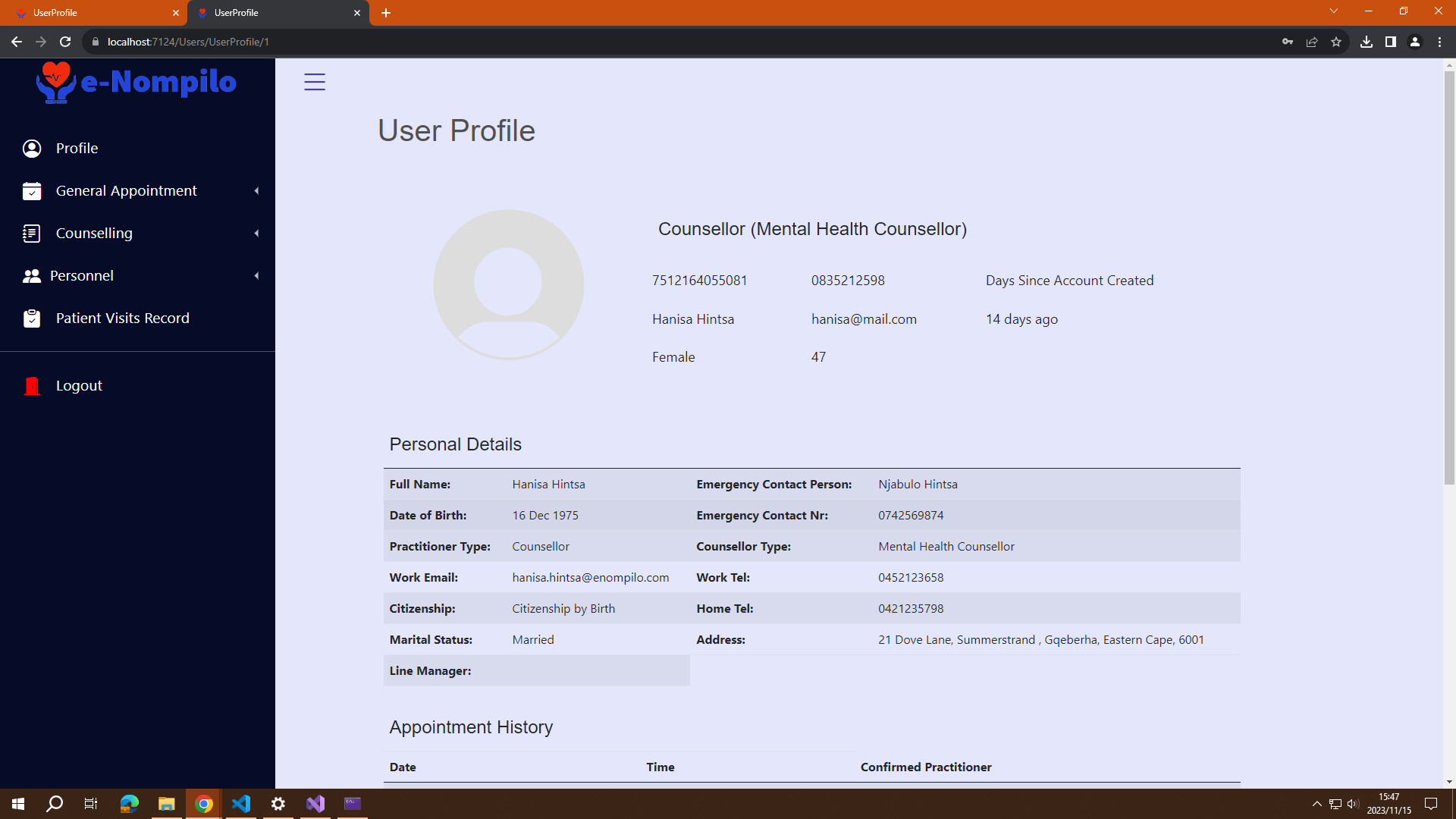Open the hamburger menu toggle

pos(315,82)
